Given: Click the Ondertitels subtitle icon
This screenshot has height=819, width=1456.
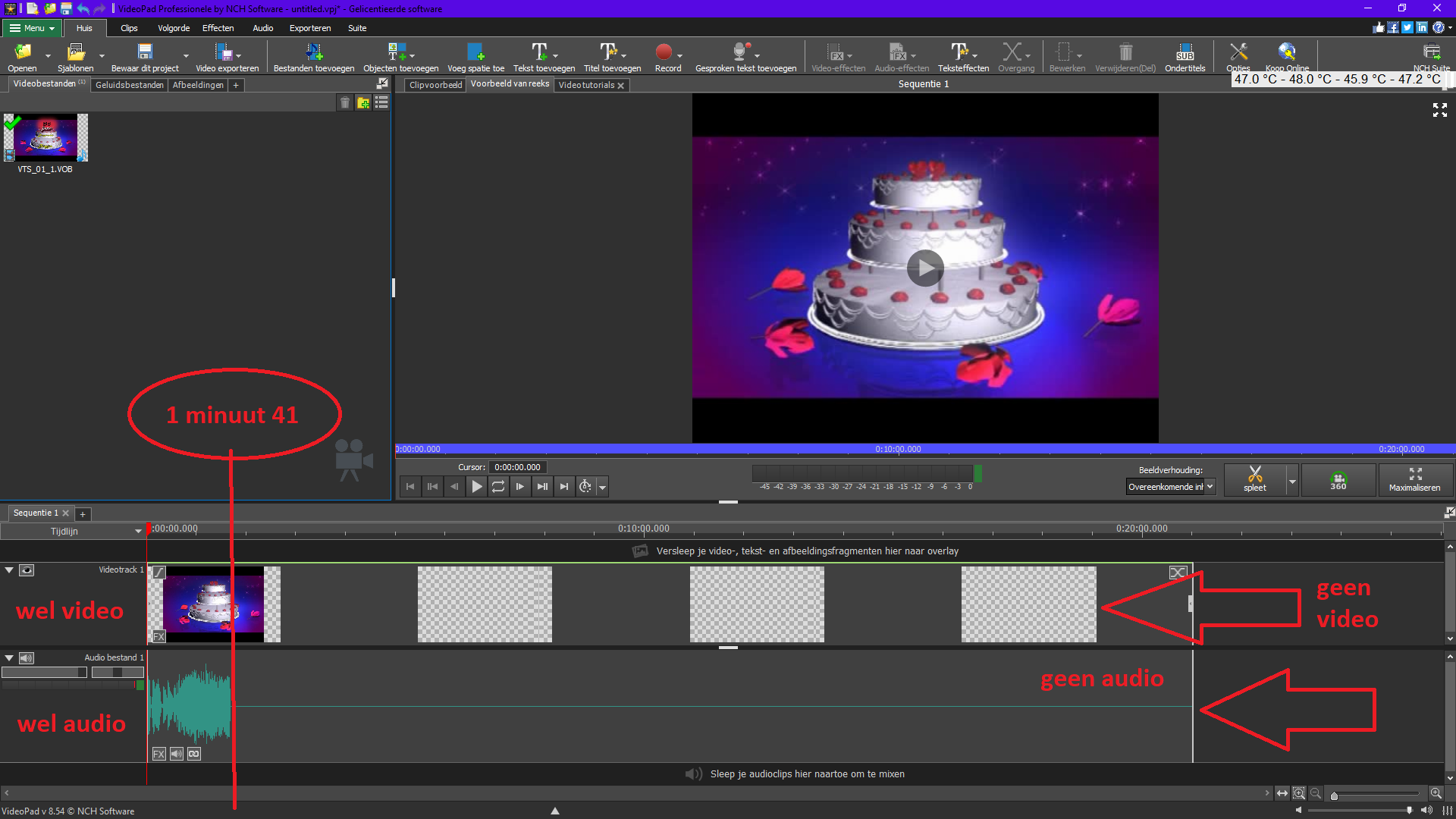Looking at the screenshot, I should pos(1185,53).
